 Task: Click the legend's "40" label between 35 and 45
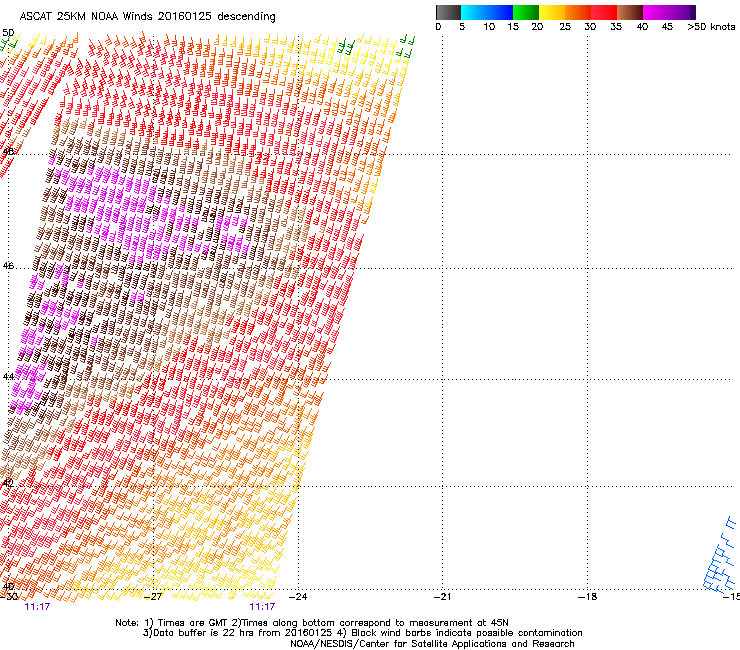[642, 27]
